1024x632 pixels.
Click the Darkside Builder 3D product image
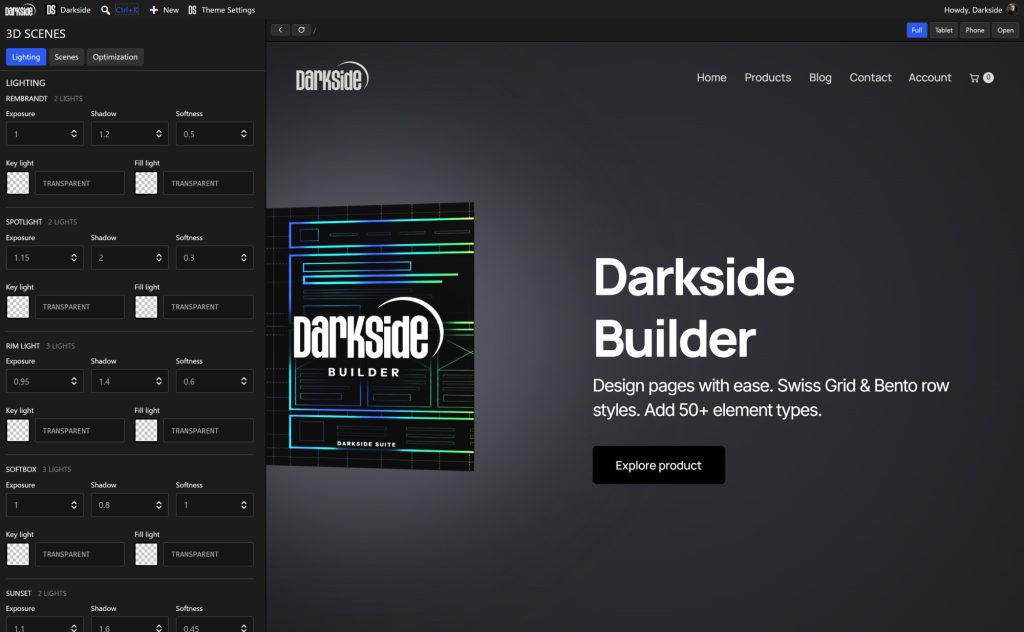pos(370,336)
